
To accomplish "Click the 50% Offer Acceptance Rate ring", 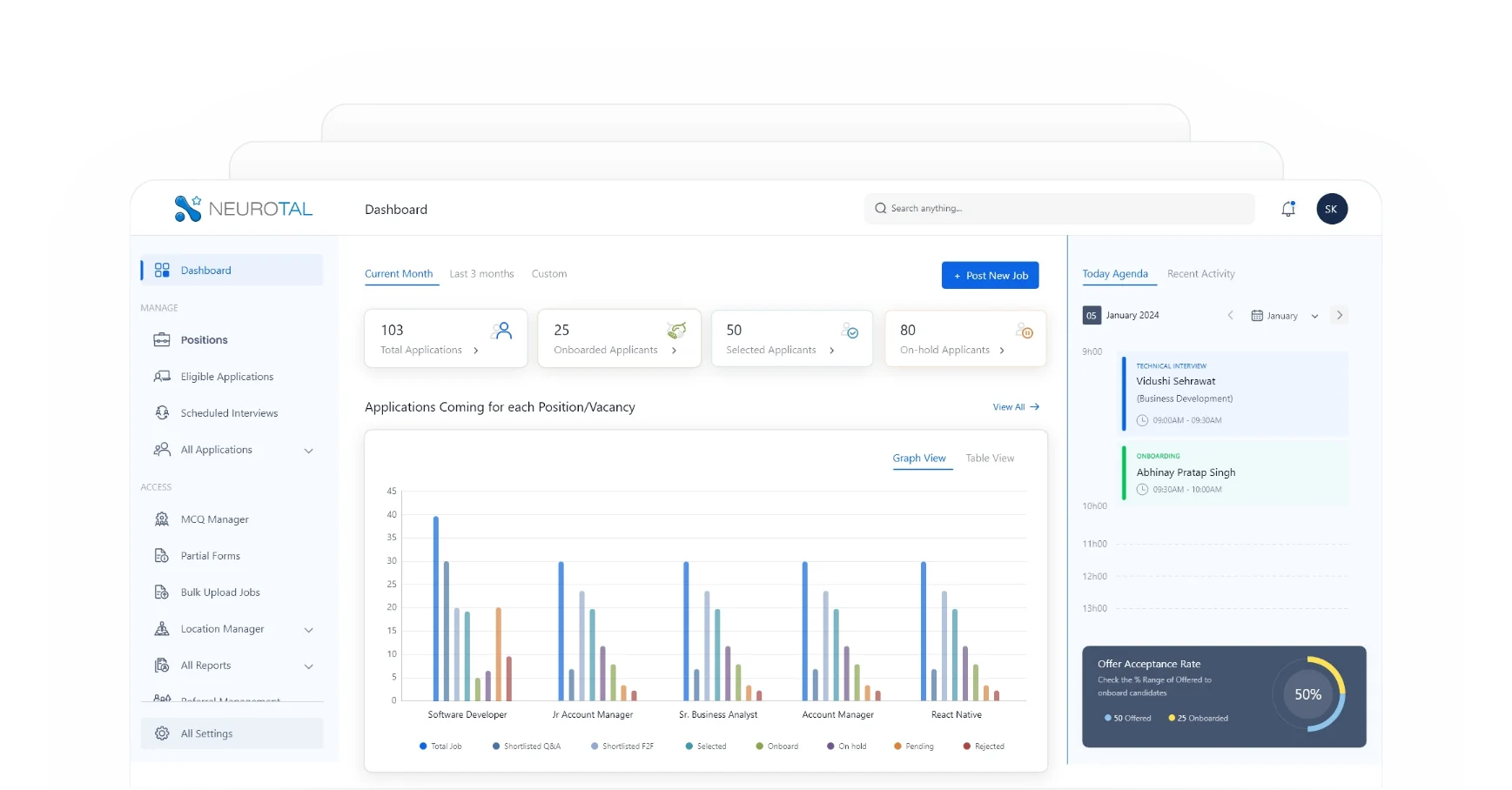I will (1308, 694).
